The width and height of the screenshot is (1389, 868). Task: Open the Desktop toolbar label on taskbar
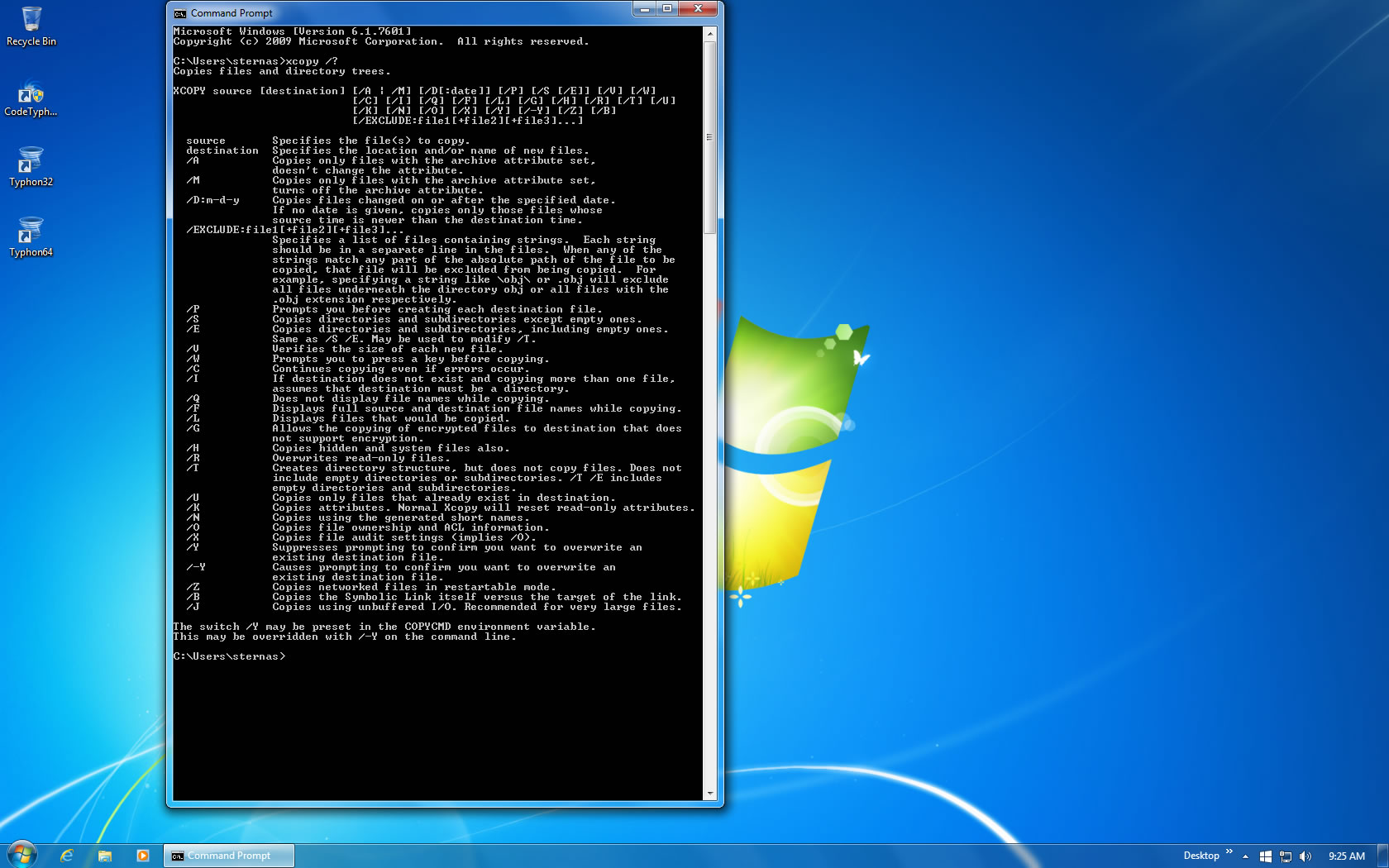[1200, 856]
